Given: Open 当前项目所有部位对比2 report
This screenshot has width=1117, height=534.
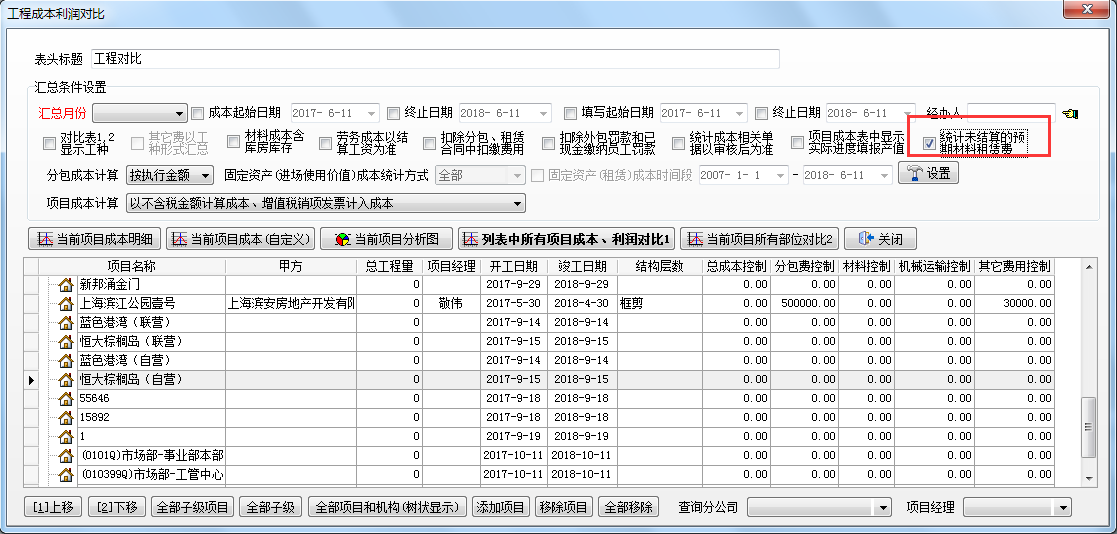Looking at the screenshot, I should coord(759,240).
